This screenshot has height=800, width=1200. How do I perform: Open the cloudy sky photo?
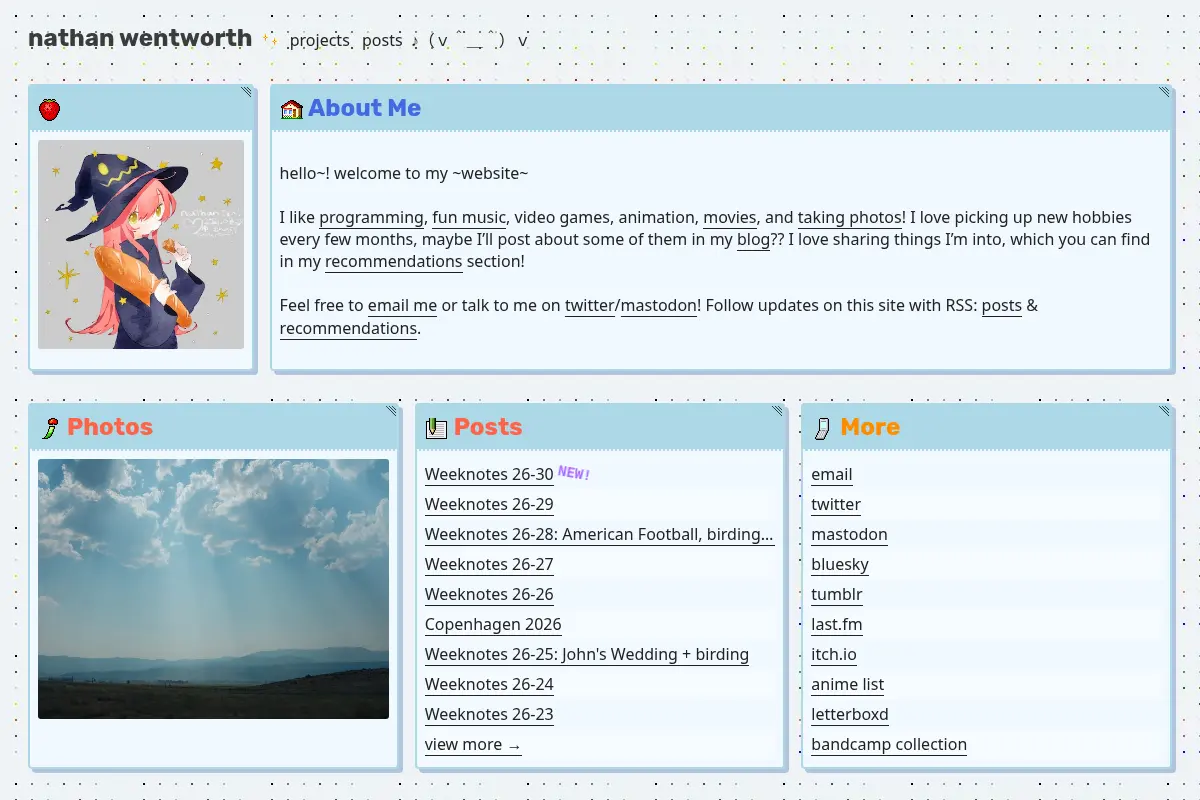tap(213, 589)
